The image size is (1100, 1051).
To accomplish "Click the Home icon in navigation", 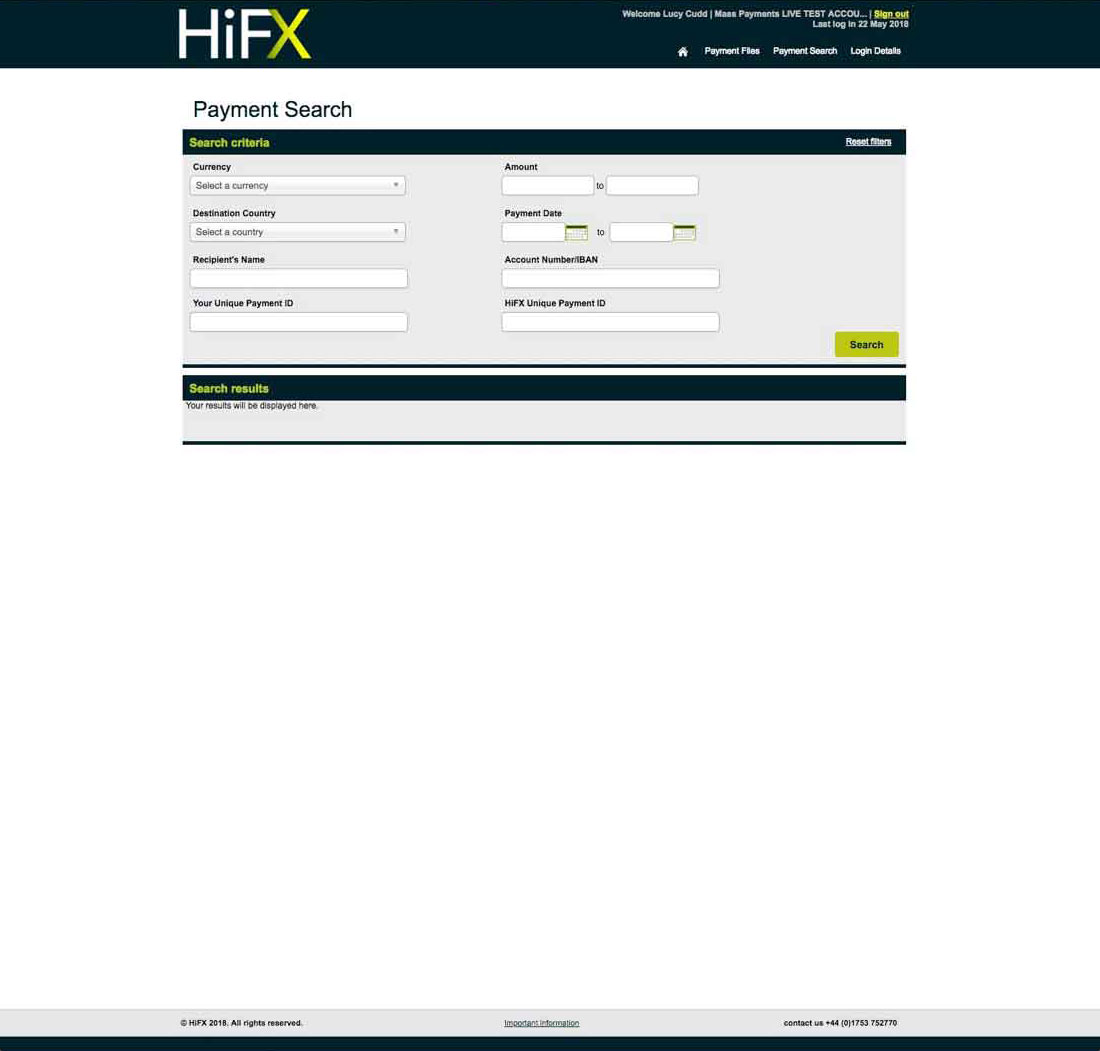I will click(682, 52).
